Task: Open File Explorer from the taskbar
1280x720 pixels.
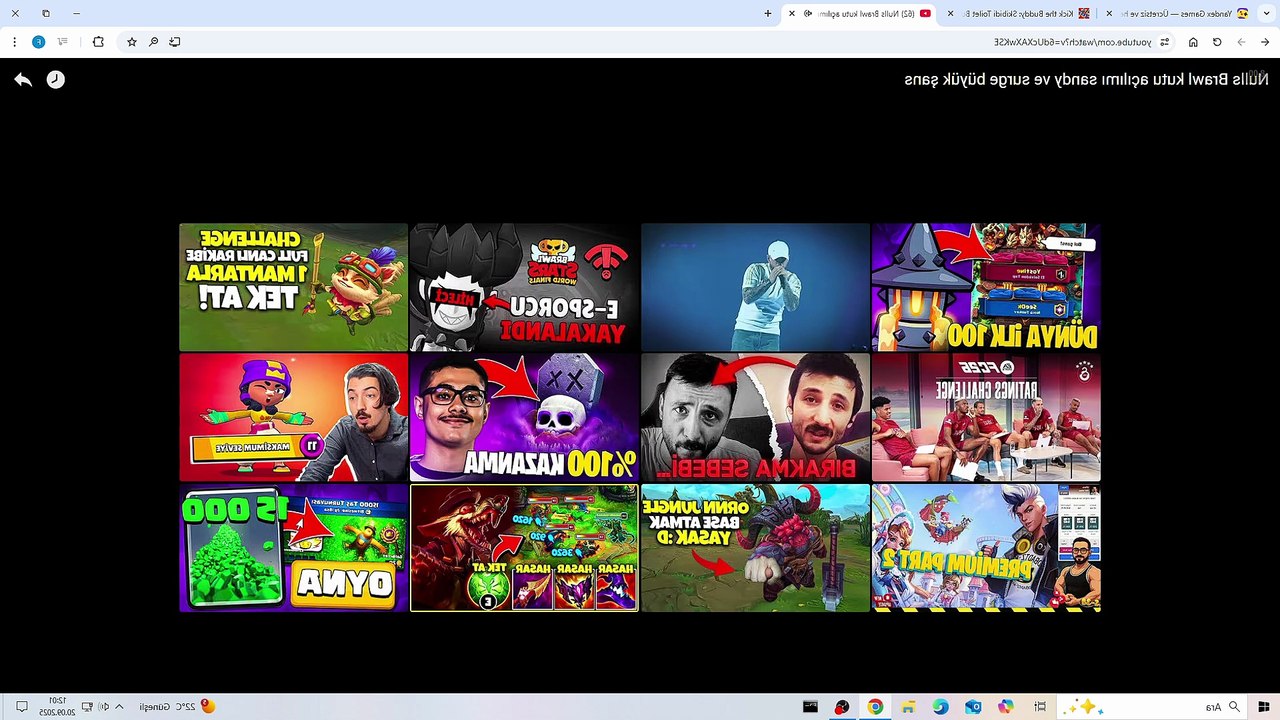Action: [908, 707]
